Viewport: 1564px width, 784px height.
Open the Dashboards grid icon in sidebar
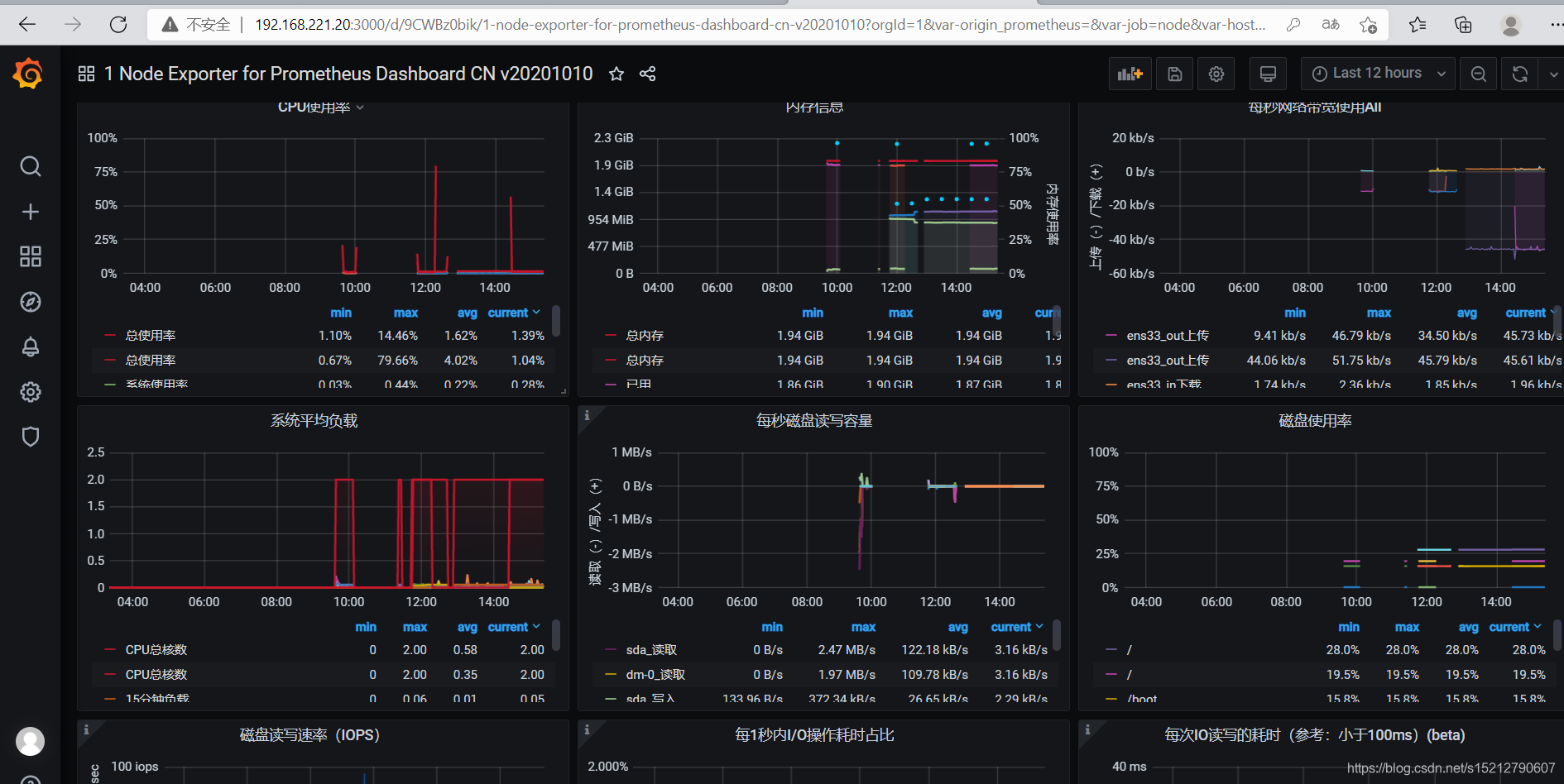(31, 256)
